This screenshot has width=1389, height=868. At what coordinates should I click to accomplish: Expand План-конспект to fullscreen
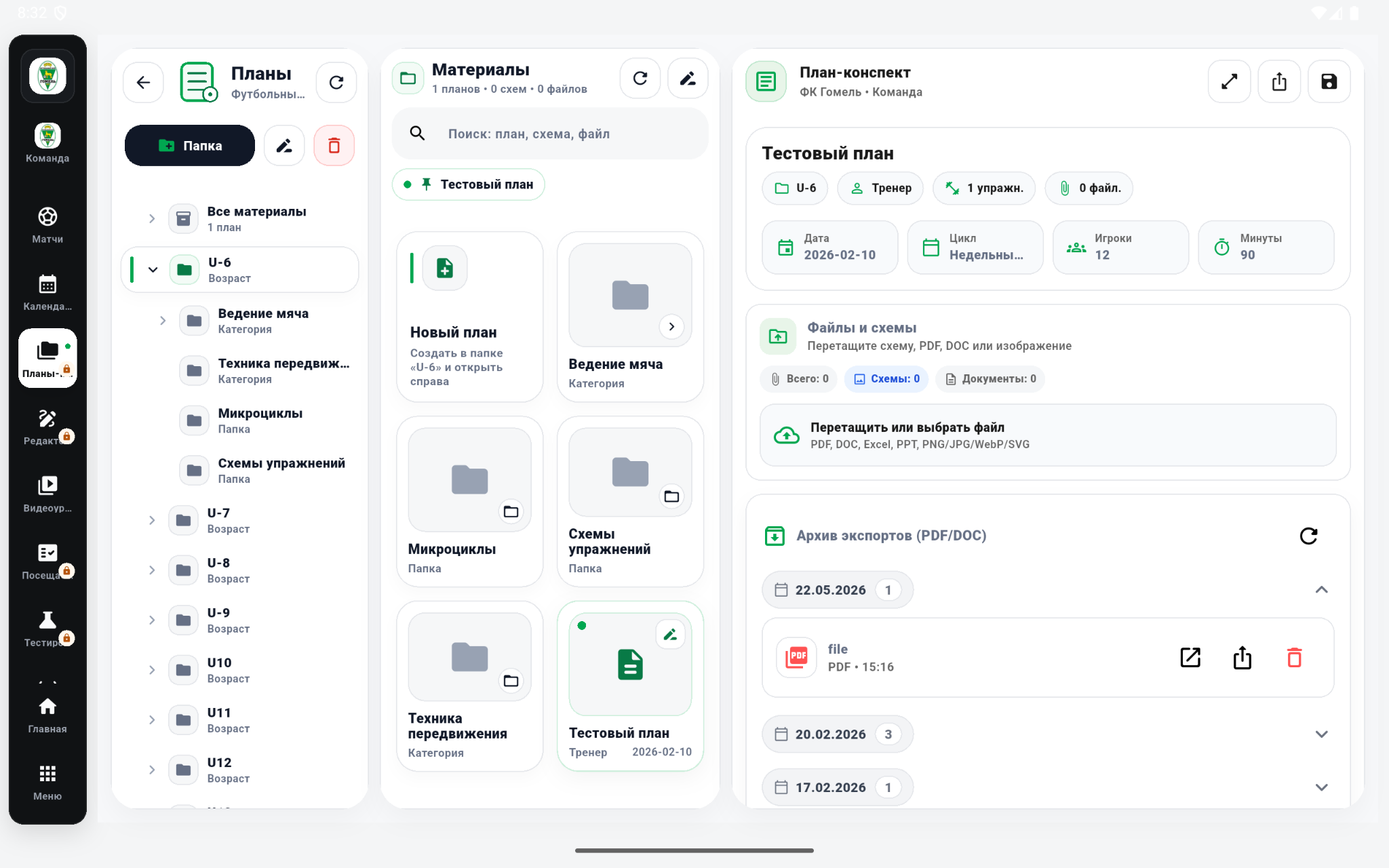tap(1230, 82)
